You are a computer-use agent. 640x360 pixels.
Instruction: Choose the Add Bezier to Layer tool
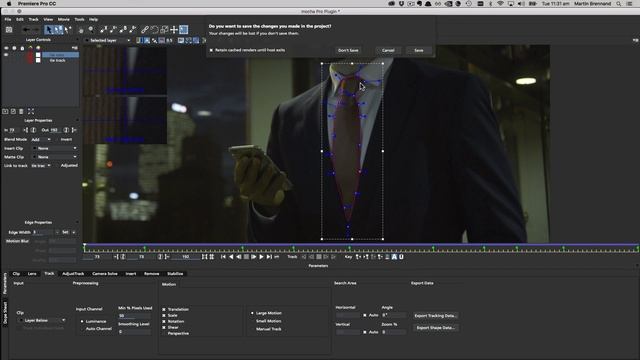133,29
